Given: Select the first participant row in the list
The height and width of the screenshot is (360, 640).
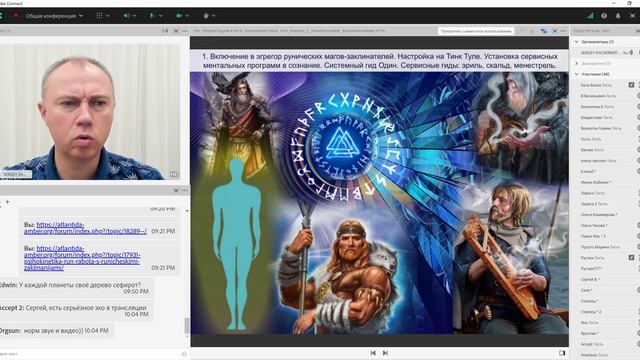Looking at the screenshot, I should pyautogui.click(x=606, y=85).
